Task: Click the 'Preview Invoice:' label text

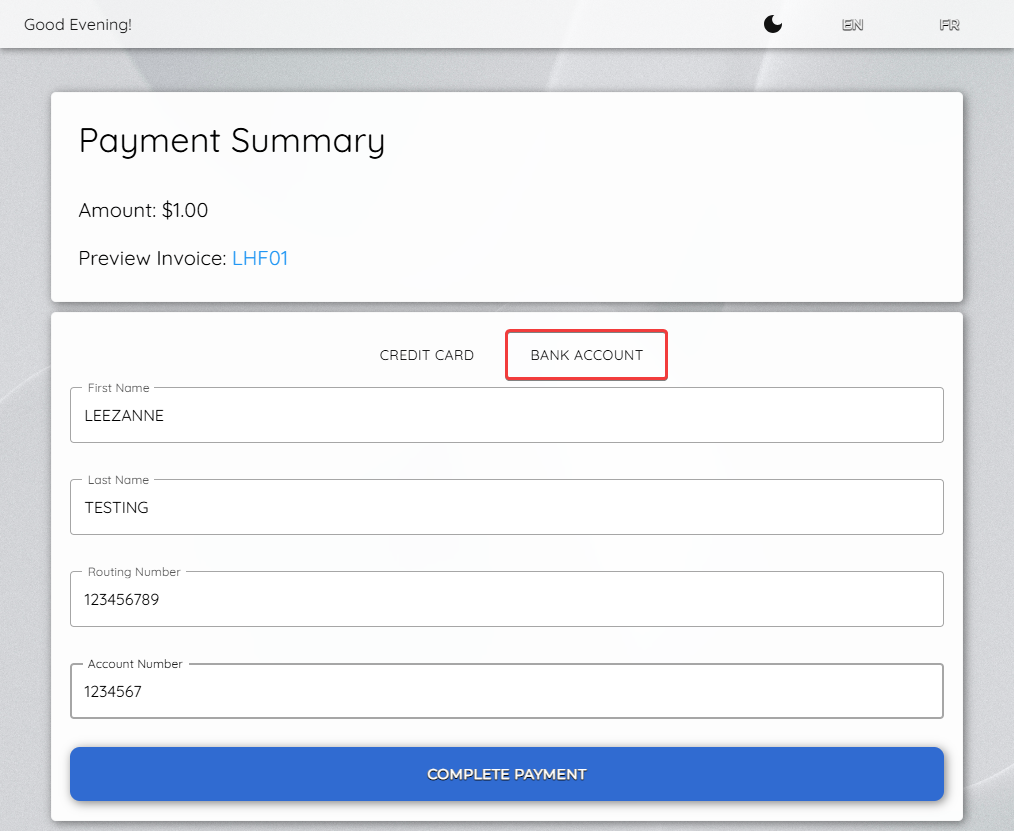Action: [152, 258]
